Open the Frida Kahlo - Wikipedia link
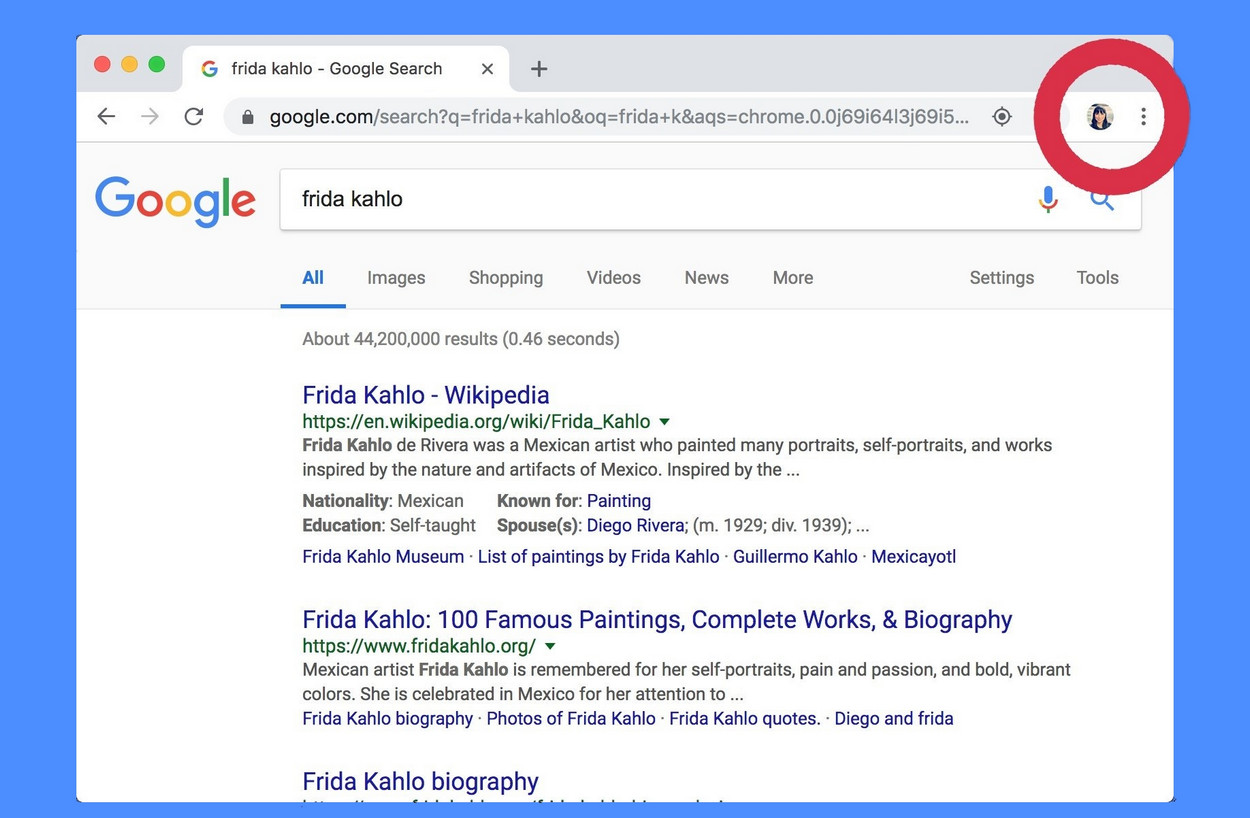 [x=426, y=395]
